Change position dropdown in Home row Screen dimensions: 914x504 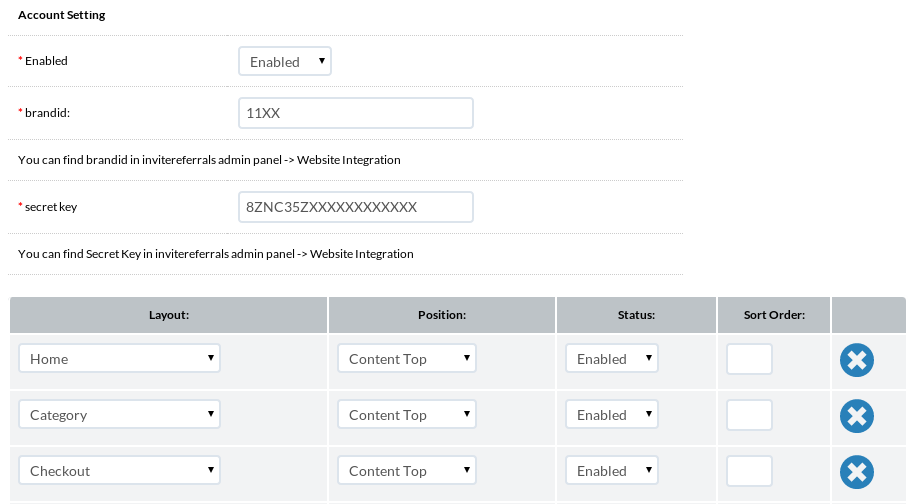click(407, 358)
